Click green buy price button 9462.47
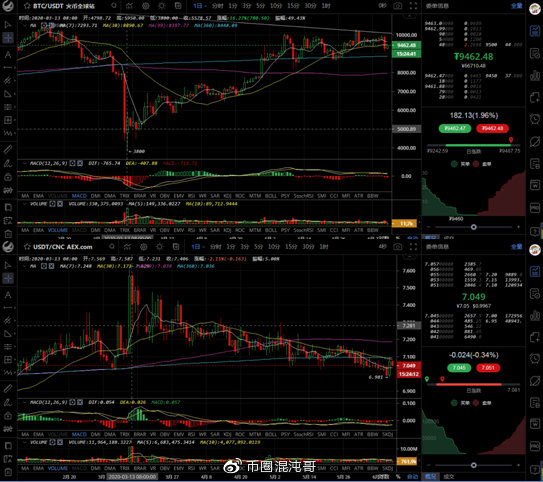543x482 pixels. (455, 128)
